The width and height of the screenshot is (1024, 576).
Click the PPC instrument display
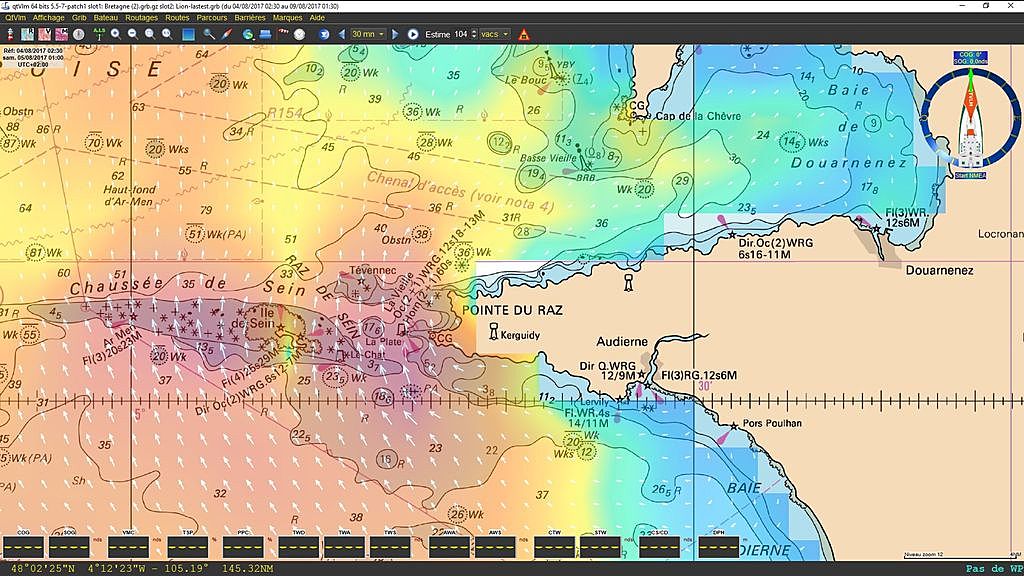point(243,547)
